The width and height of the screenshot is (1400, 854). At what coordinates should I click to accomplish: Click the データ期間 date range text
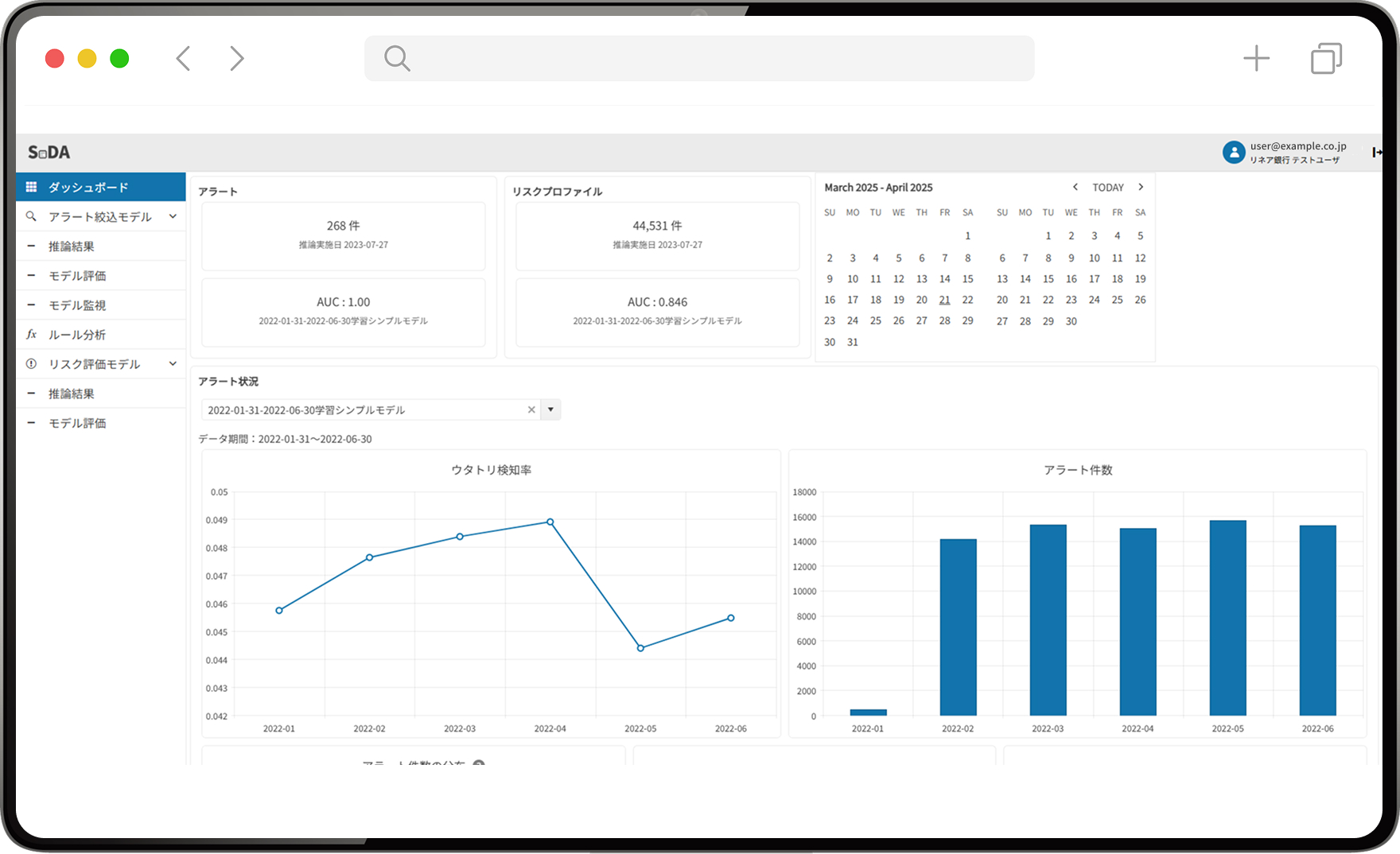coord(285,439)
